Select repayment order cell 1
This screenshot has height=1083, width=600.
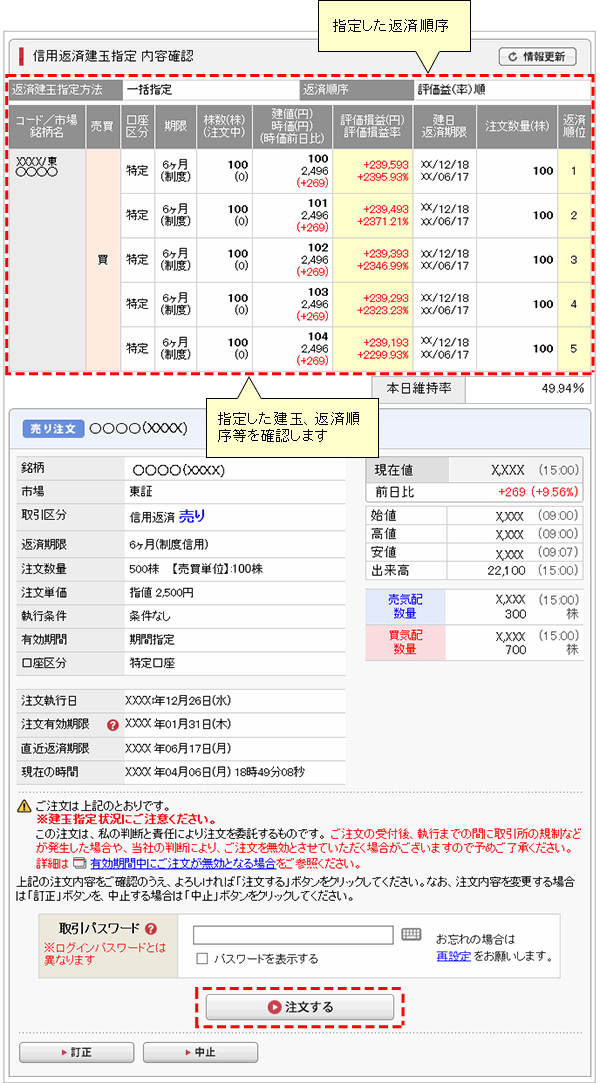point(574,171)
